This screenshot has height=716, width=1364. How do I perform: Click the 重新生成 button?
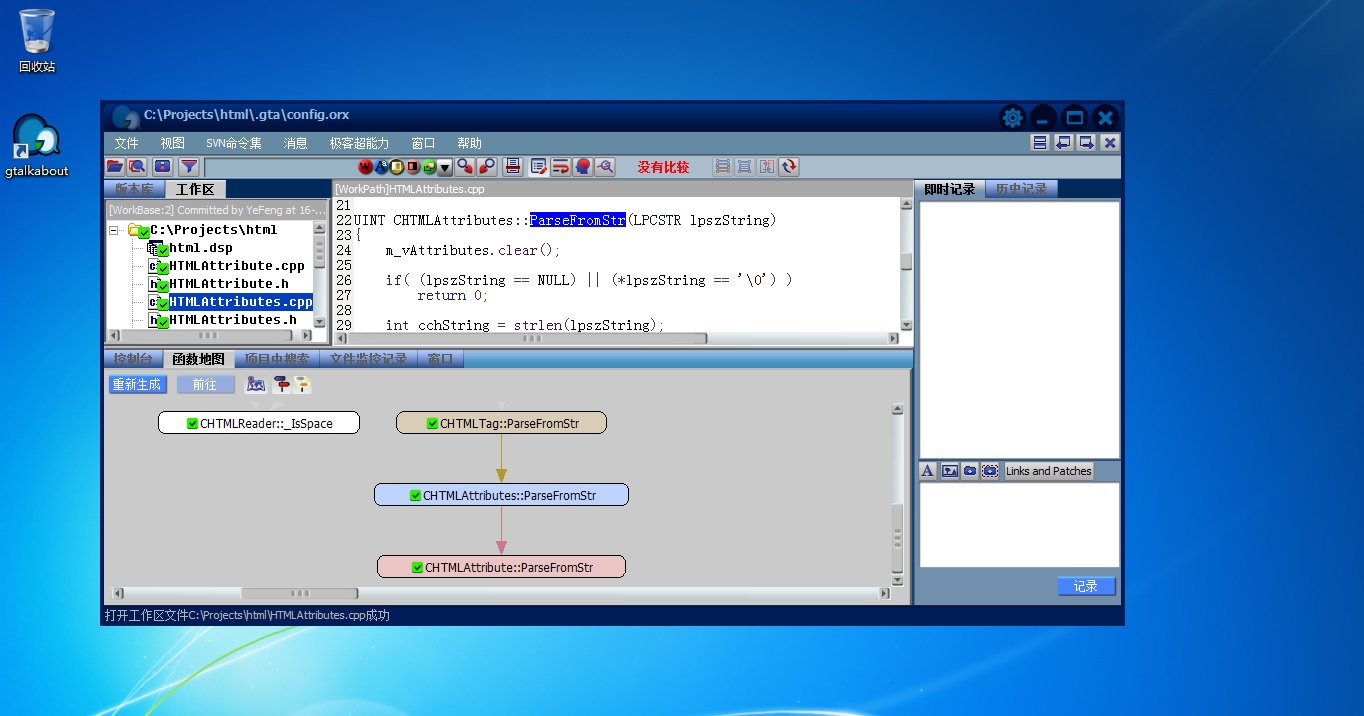point(137,384)
